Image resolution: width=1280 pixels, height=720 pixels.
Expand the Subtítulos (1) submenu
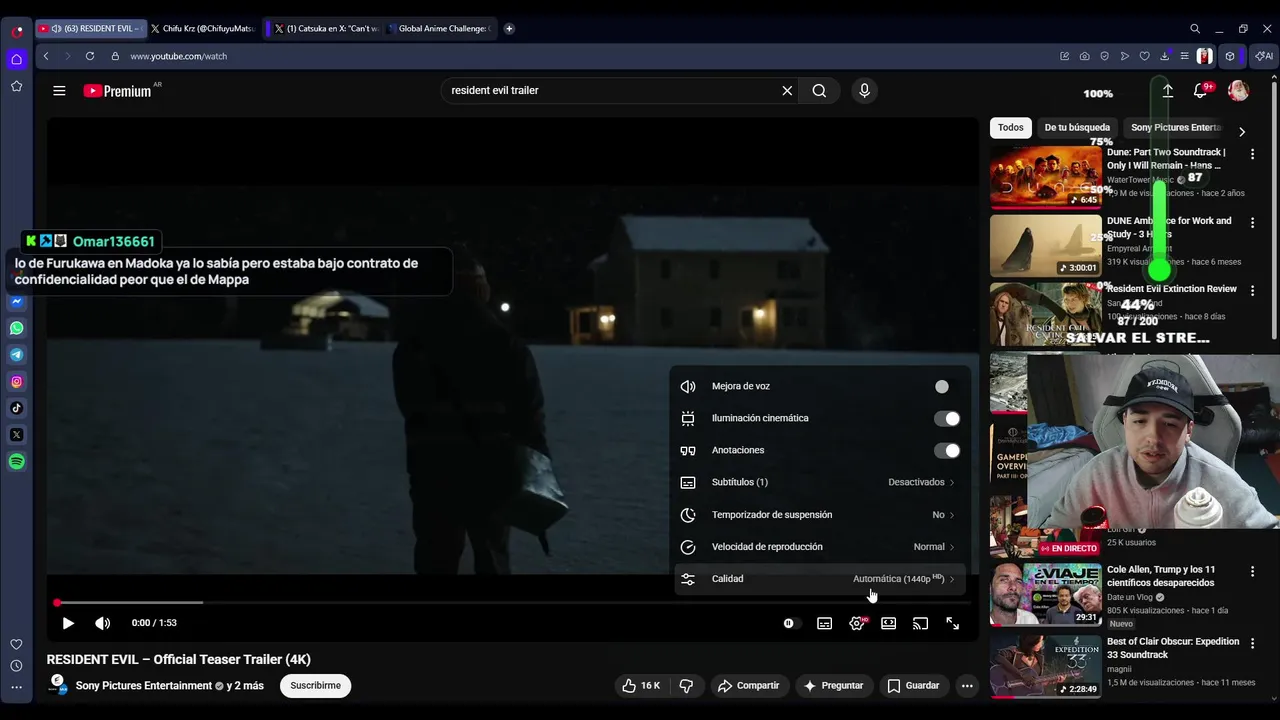coord(820,482)
